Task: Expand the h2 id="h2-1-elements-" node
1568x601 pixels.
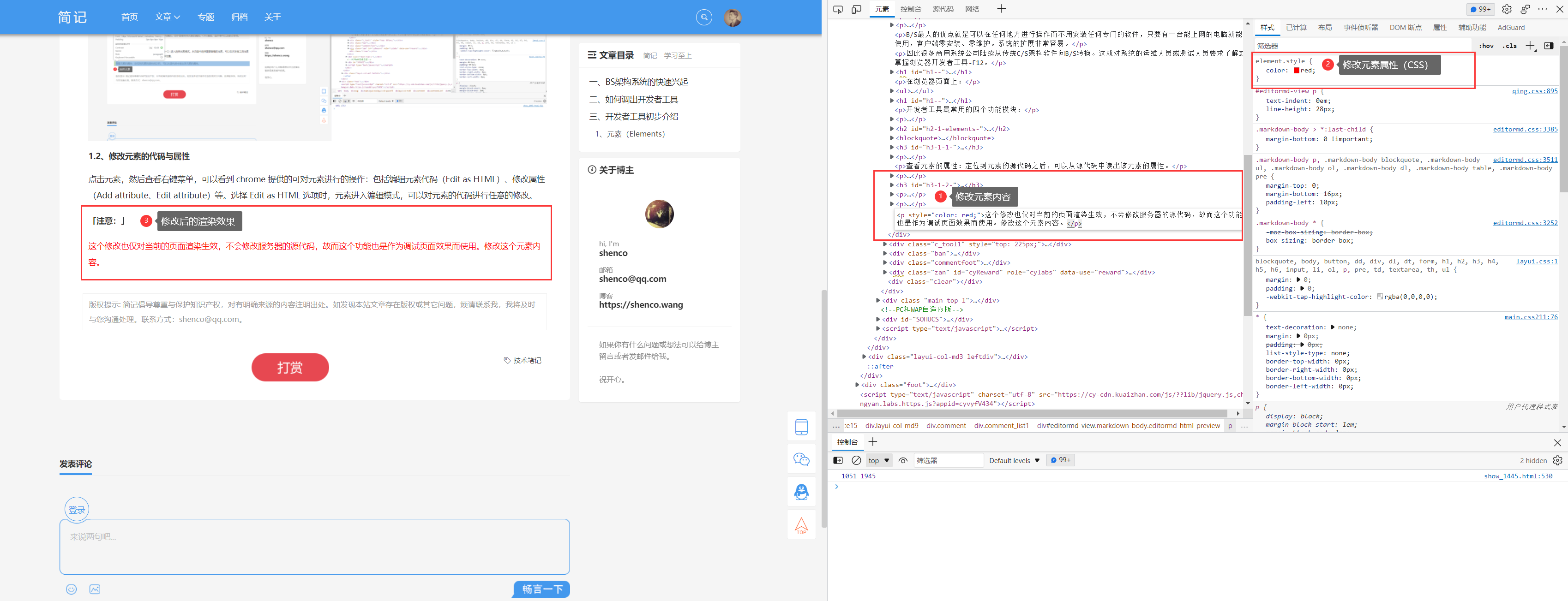Action: 892,129
